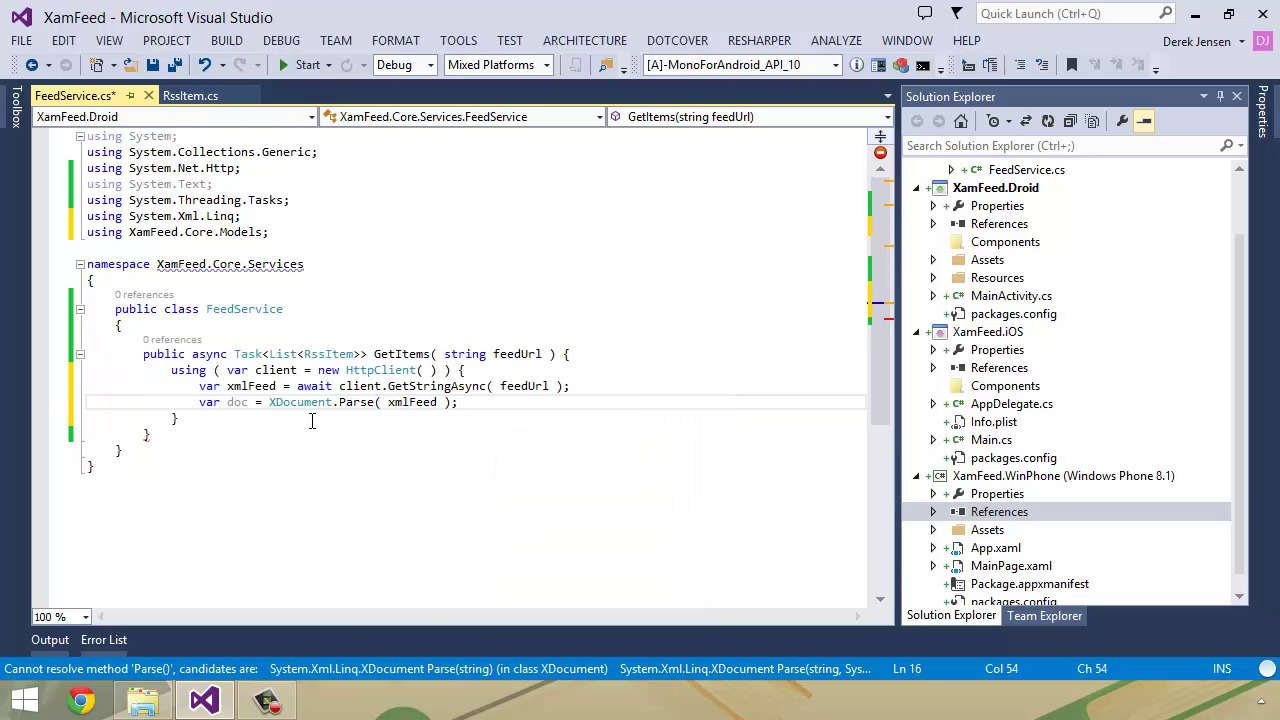The height and width of the screenshot is (720, 1280).
Task: Open the feedback speech bubble icon
Action: pos(925,13)
